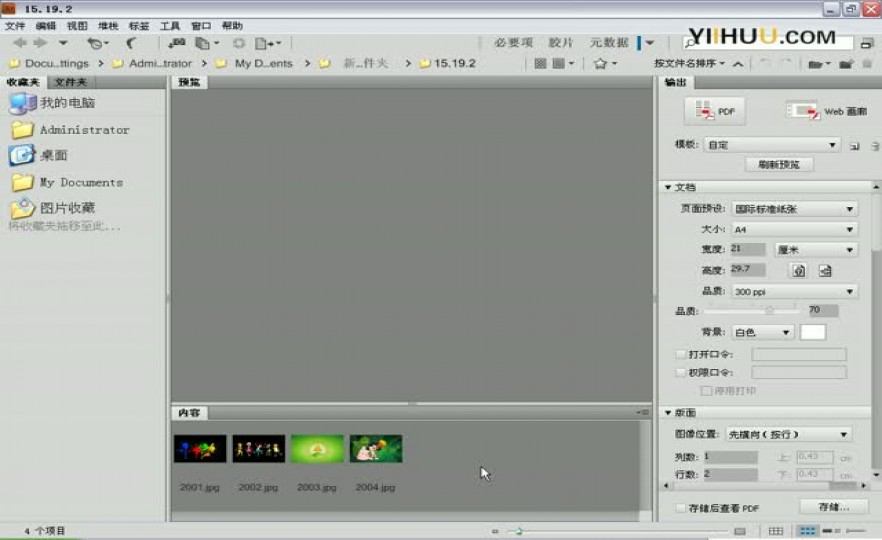Toggle the 停用打印 checkbox
Screen dimensions: 882x540
706,390
